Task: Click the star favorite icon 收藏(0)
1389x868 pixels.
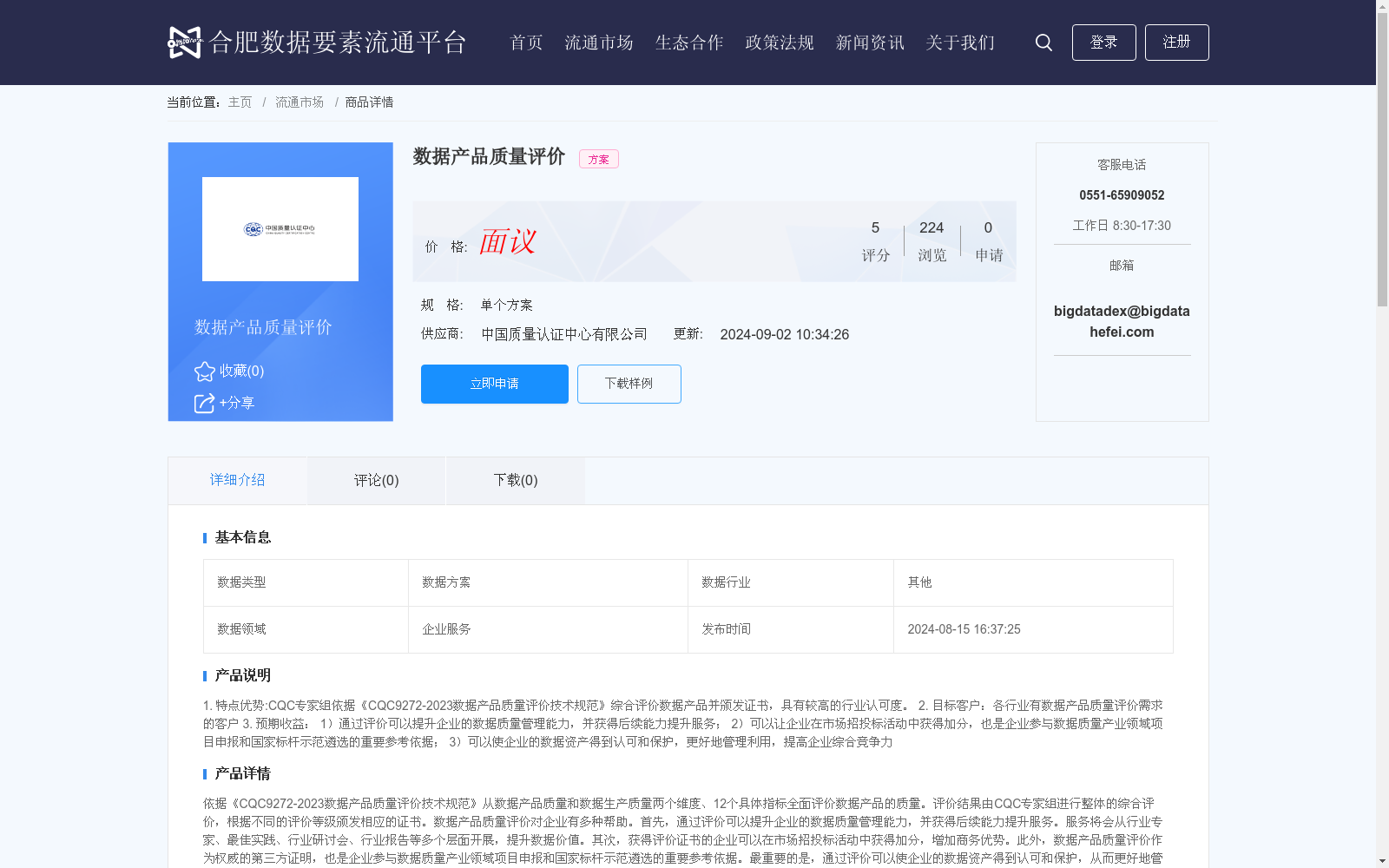Action: 205,372
